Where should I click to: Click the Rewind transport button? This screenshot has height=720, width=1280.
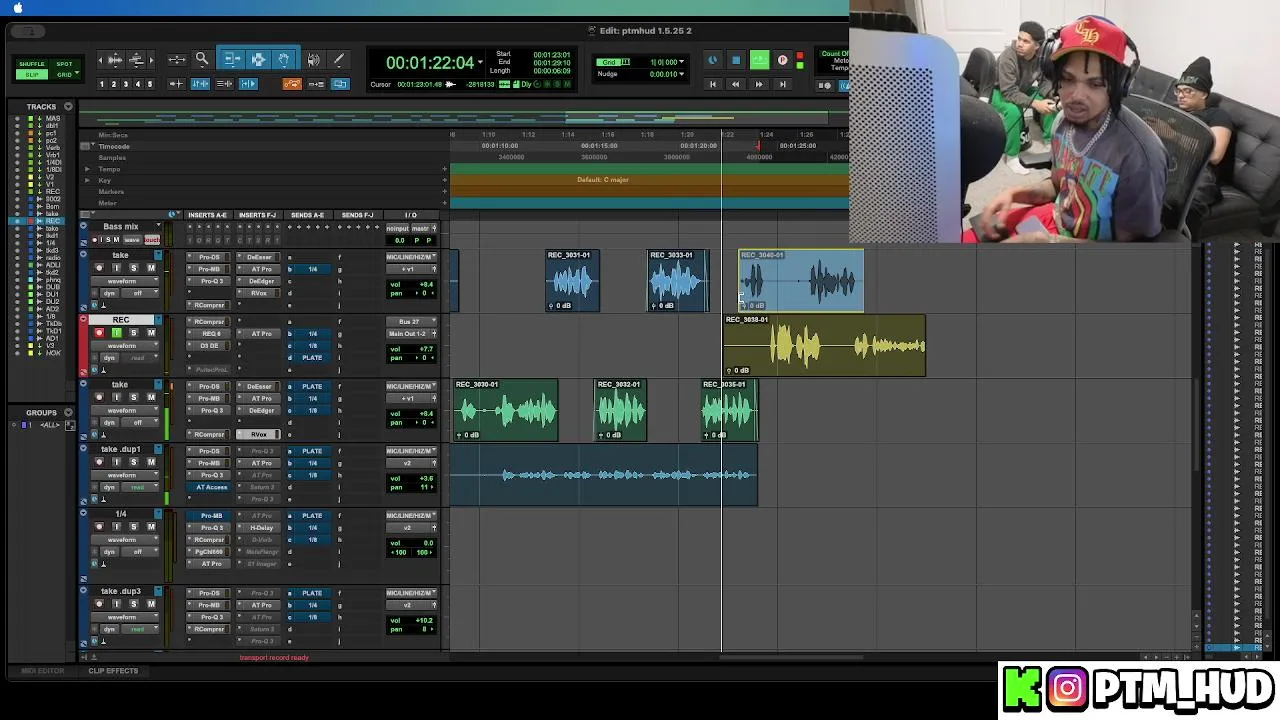coord(736,85)
